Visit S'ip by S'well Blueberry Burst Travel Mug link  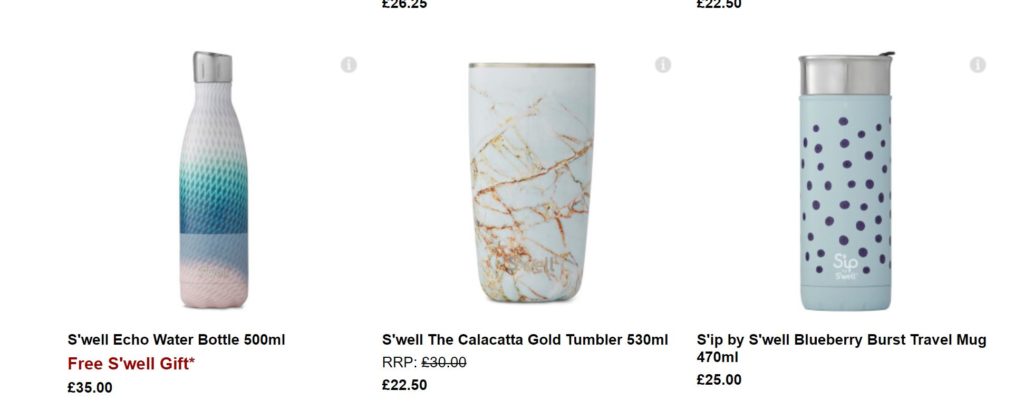click(841, 340)
